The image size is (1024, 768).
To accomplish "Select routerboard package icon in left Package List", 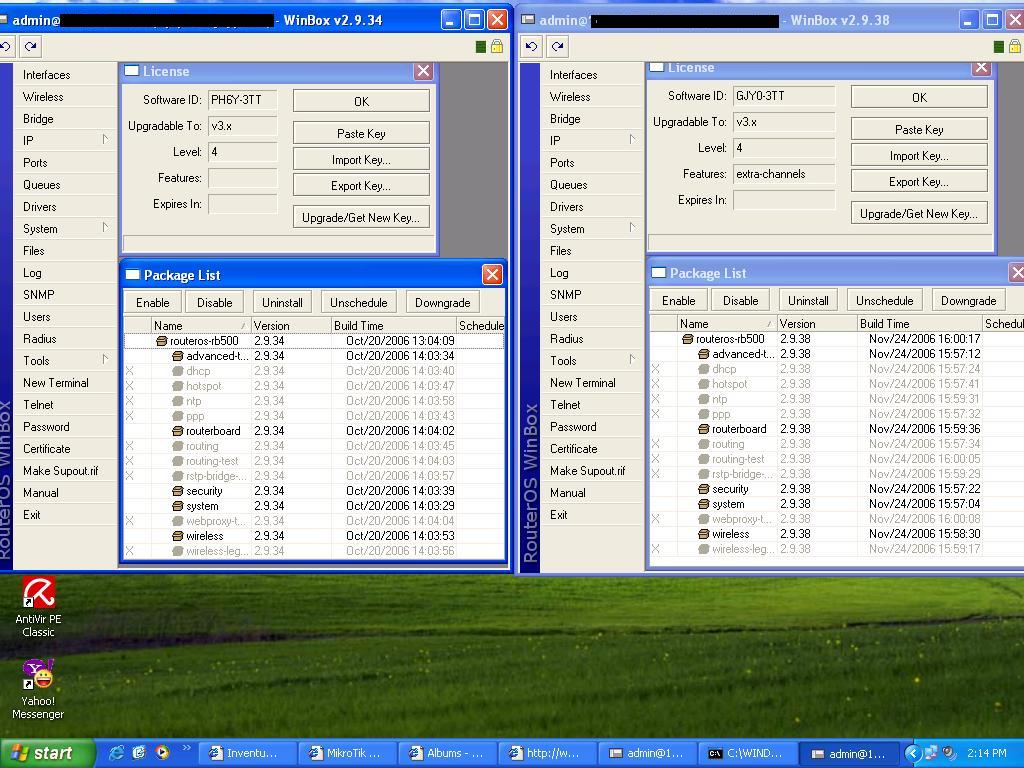I will coord(178,431).
